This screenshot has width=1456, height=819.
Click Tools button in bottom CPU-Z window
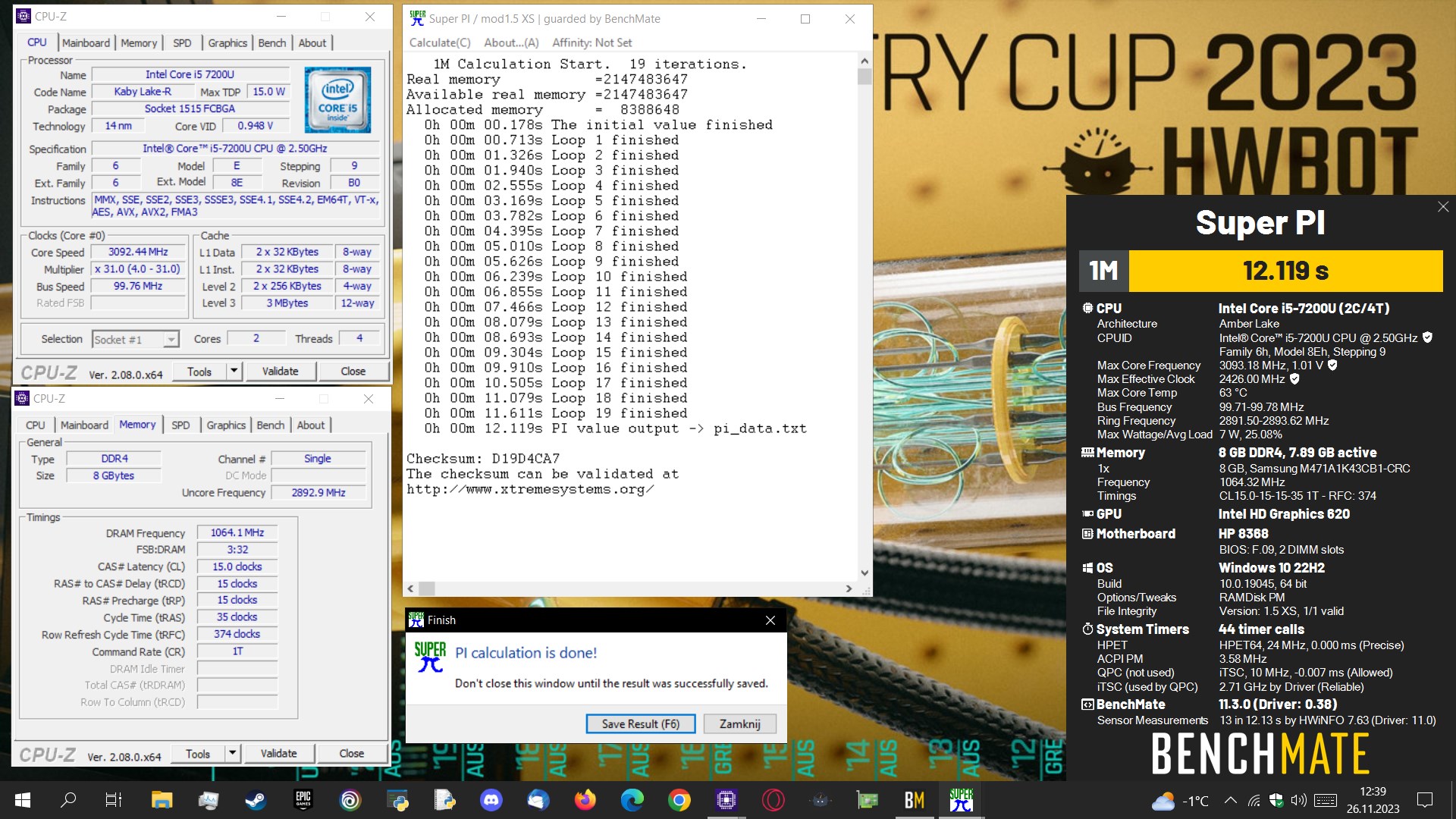point(198,753)
